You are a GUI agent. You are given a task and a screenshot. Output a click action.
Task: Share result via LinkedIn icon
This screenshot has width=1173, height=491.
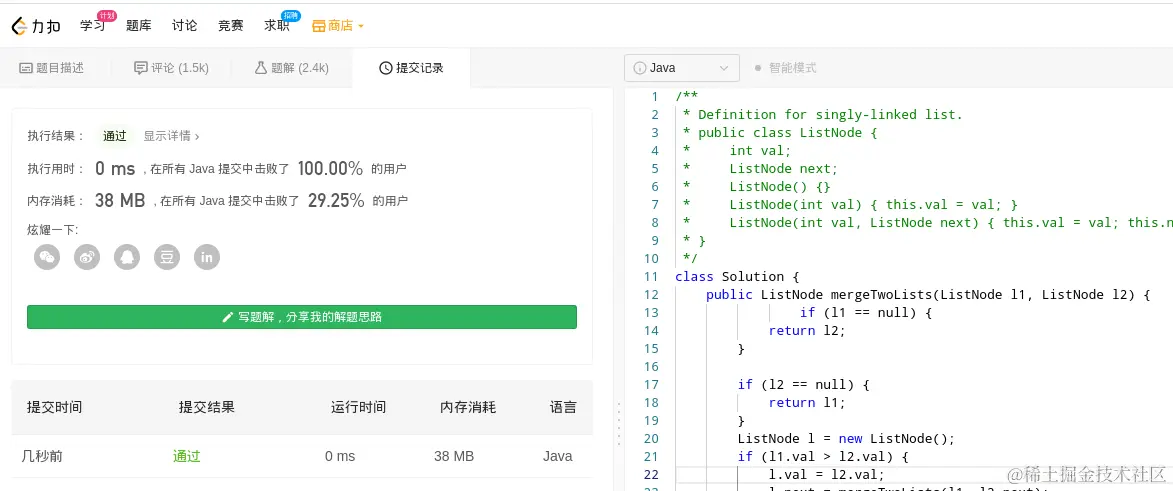click(207, 257)
